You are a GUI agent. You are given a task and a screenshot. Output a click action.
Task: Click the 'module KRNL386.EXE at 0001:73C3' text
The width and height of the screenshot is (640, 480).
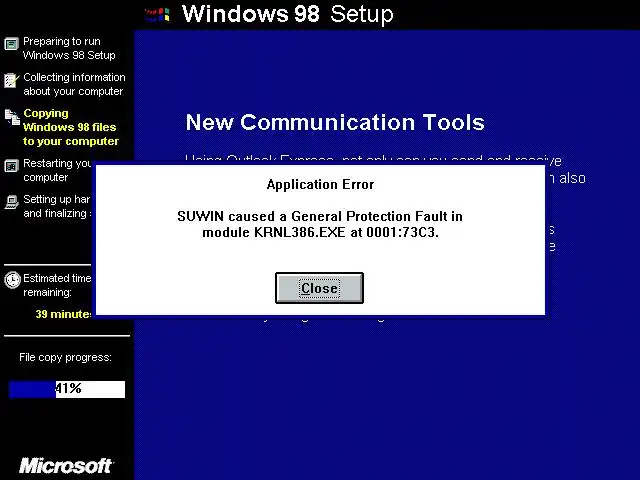320,232
